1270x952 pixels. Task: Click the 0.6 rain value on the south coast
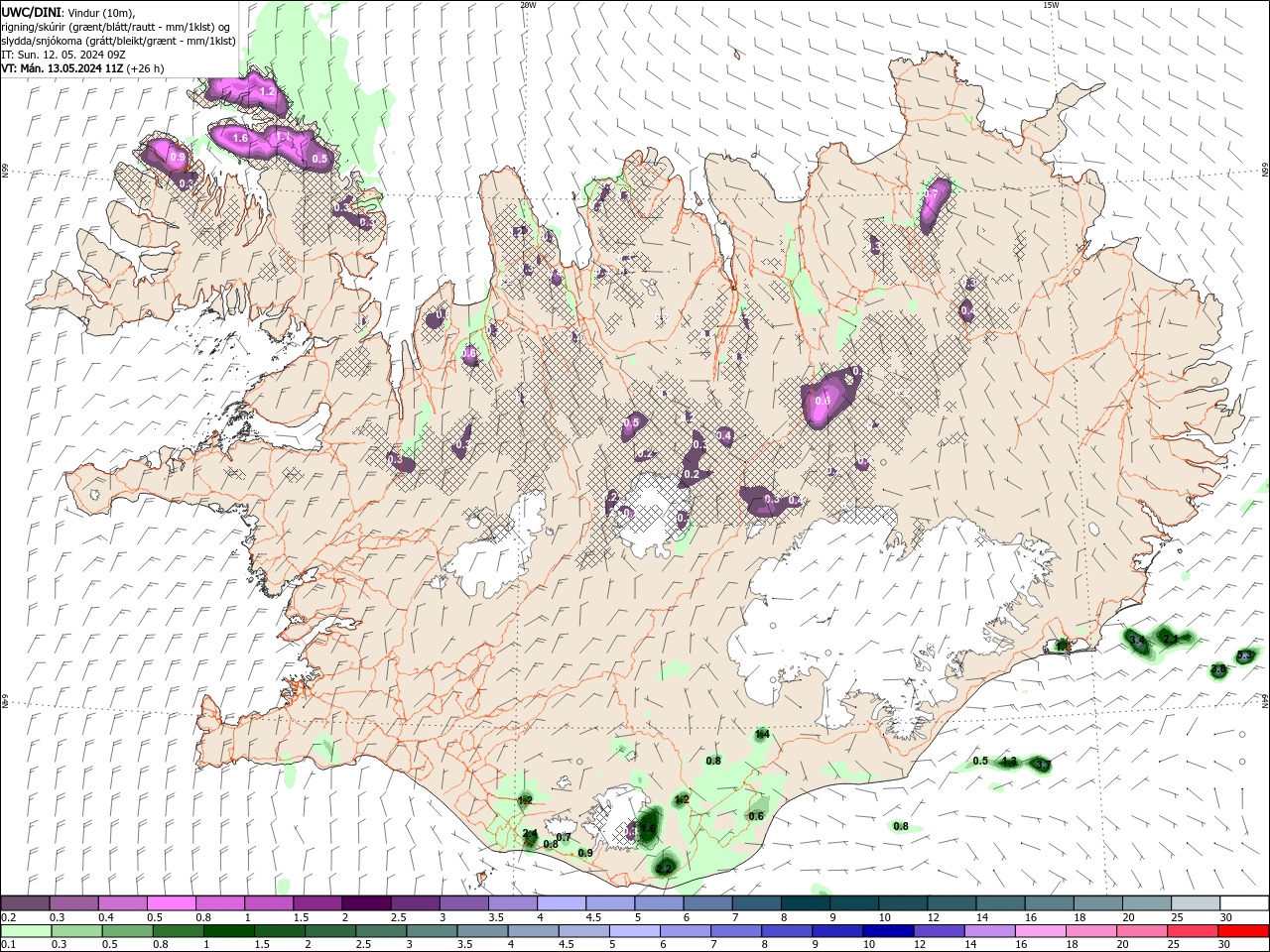pyautogui.click(x=756, y=816)
